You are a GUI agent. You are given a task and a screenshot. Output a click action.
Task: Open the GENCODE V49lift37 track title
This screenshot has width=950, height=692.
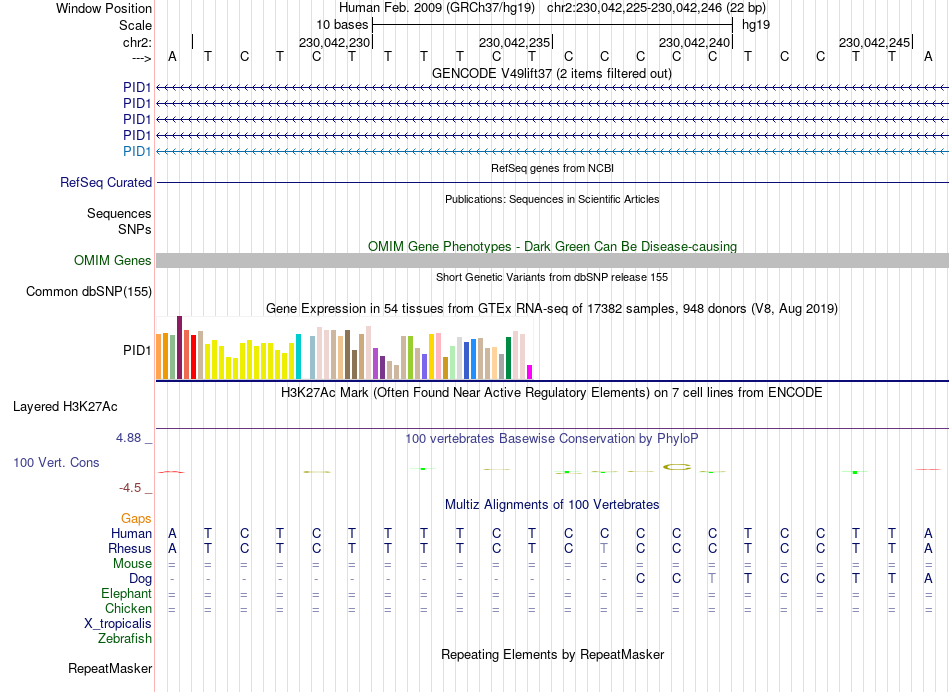click(x=552, y=73)
